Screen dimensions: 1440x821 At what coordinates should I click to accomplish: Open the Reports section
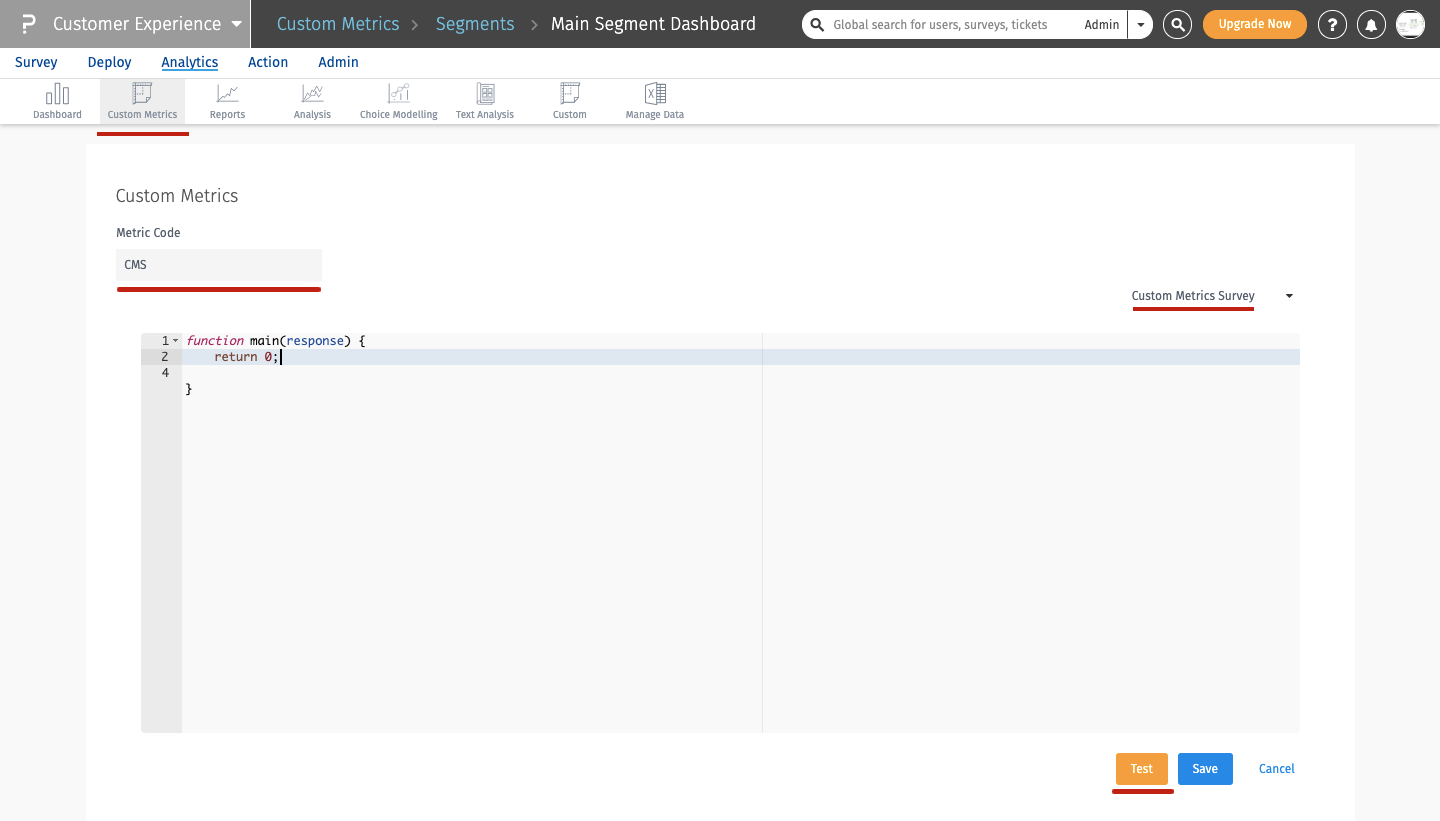pyautogui.click(x=227, y=100)
